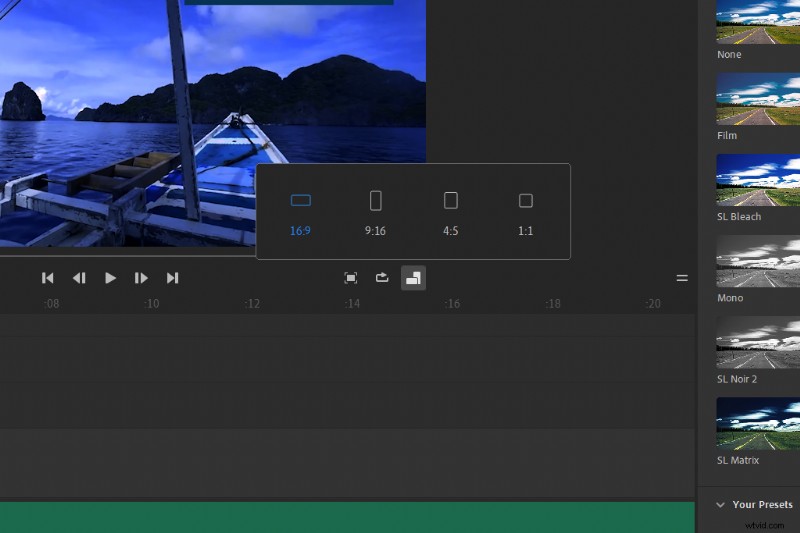Select the 4:5 aspect ratio

(451, 214)
